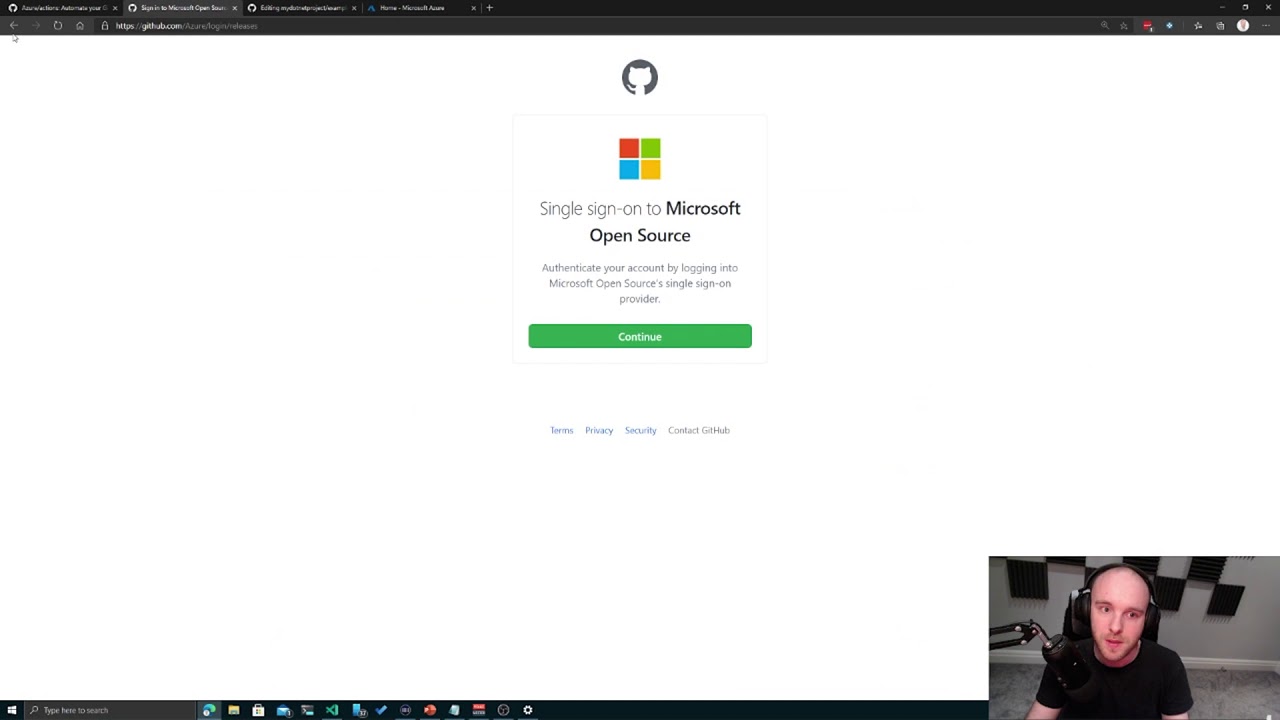1280x720 pixels.
Task: Open Microsoft Store from the taskbar
Action: (258, 710)
